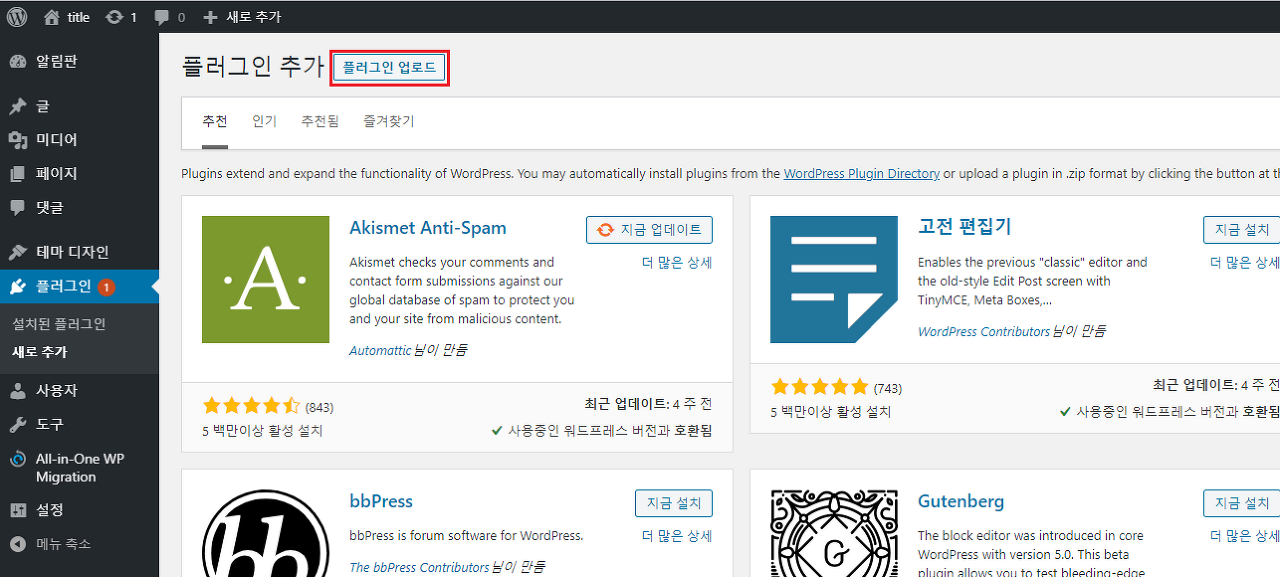The image size is (1280, 577).
Task: Open the bbPress title link
Action: 381,501
